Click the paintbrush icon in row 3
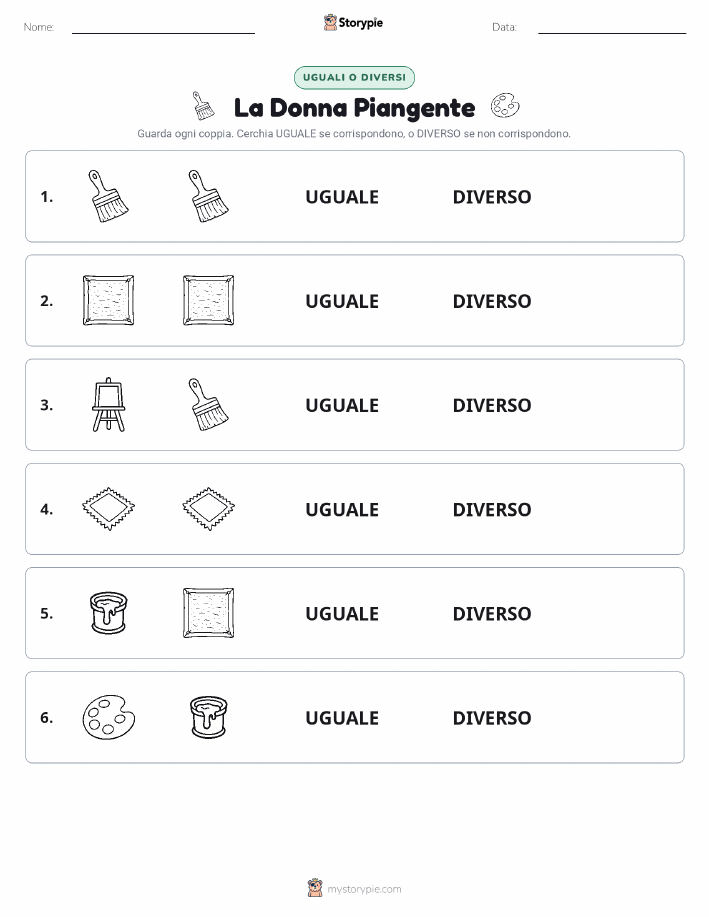The height and width of the screenshot is (917, 709). (208, 405)
